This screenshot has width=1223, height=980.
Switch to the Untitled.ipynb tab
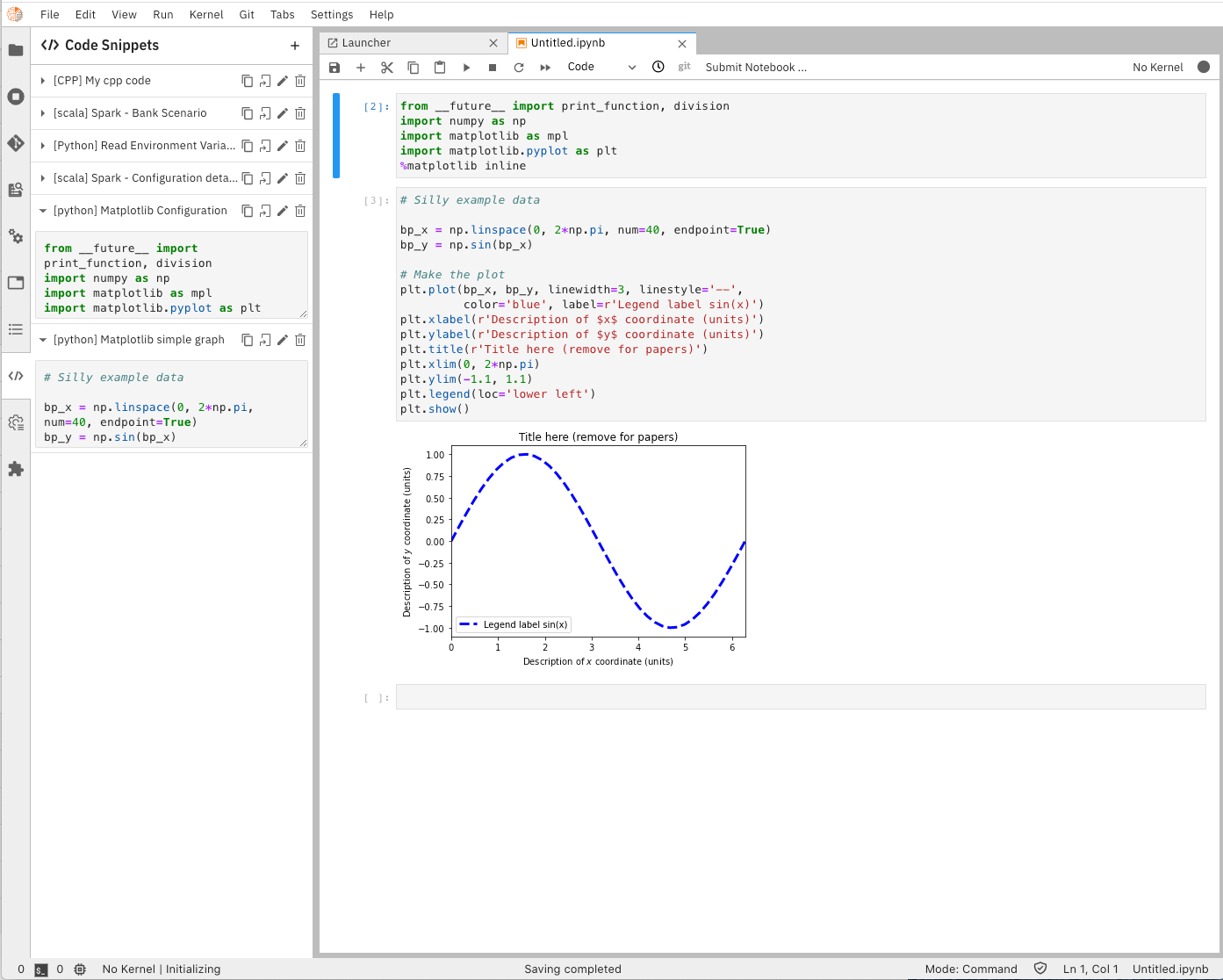[x=602, y=43]
